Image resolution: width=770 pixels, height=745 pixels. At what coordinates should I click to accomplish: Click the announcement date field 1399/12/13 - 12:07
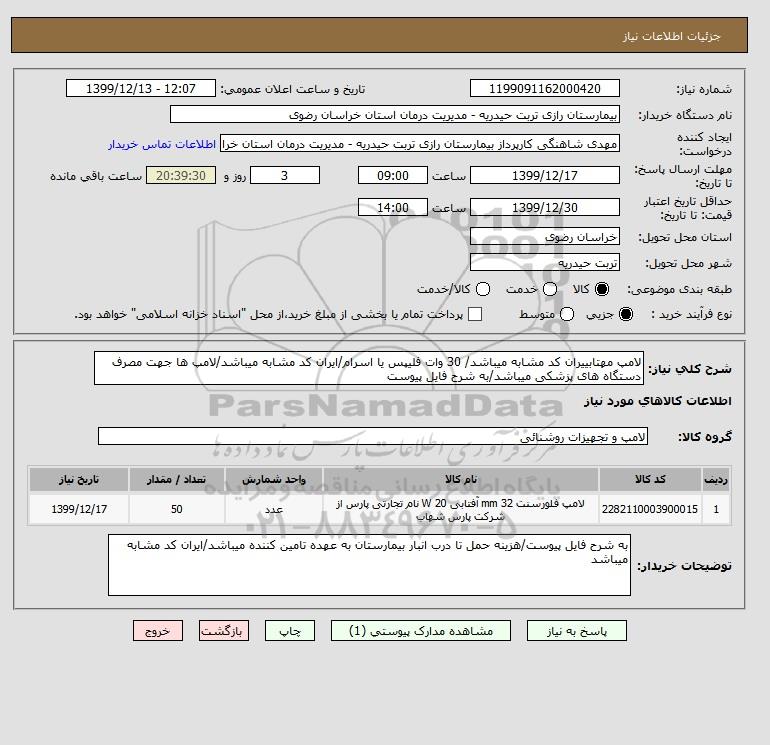140,88
